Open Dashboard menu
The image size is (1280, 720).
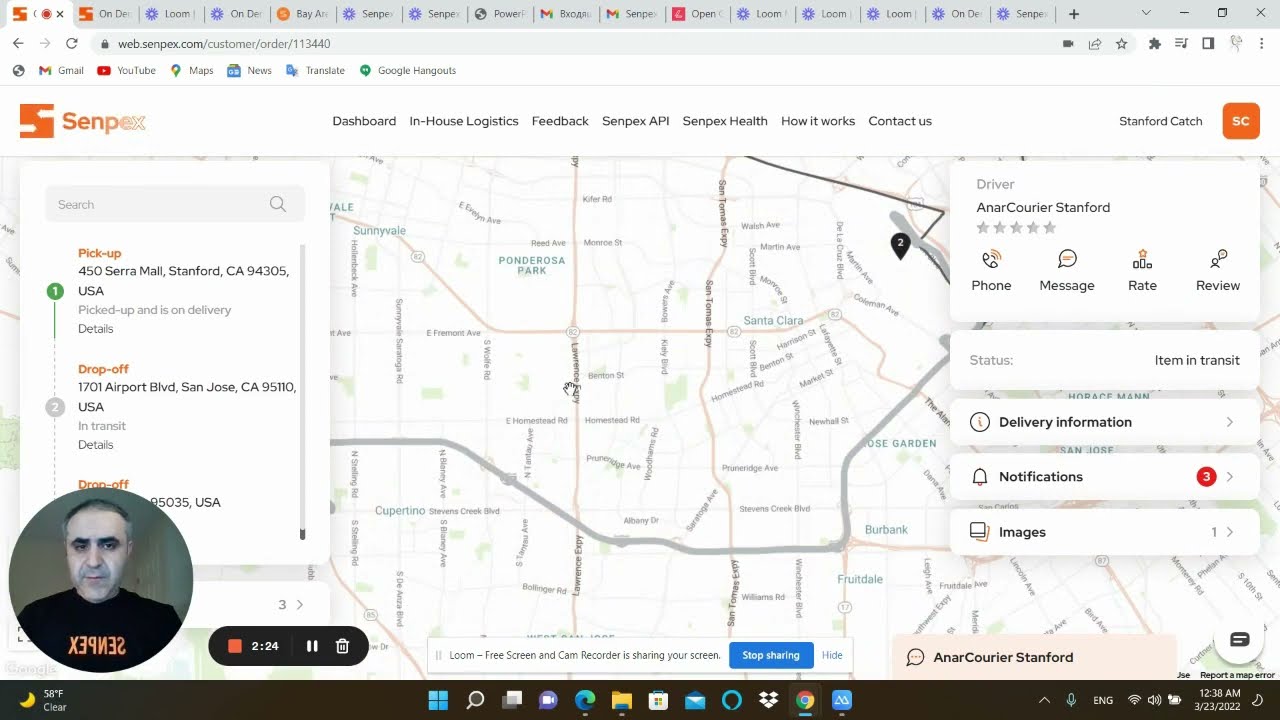pyautogui.click(x=364, y=121)
